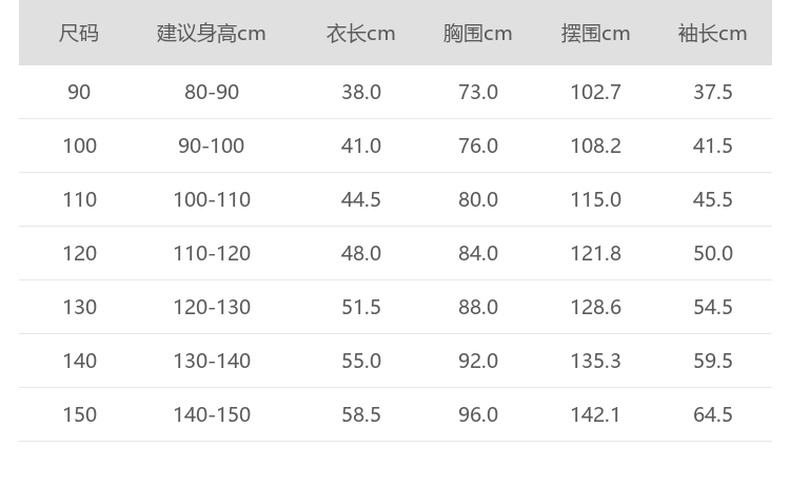Click the 76.0 chest value
Viewport: 790px width, 485px height.
pos(477,146)
